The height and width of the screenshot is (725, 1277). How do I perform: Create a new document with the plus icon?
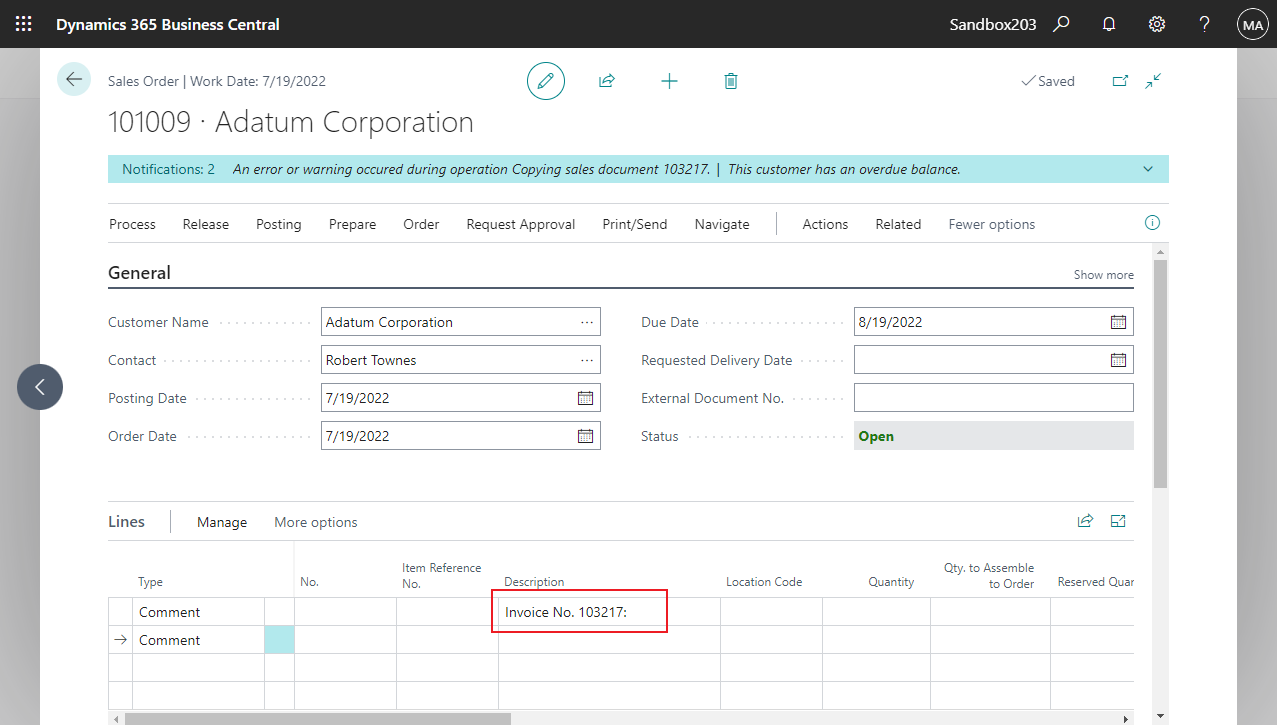click(669, 80)
